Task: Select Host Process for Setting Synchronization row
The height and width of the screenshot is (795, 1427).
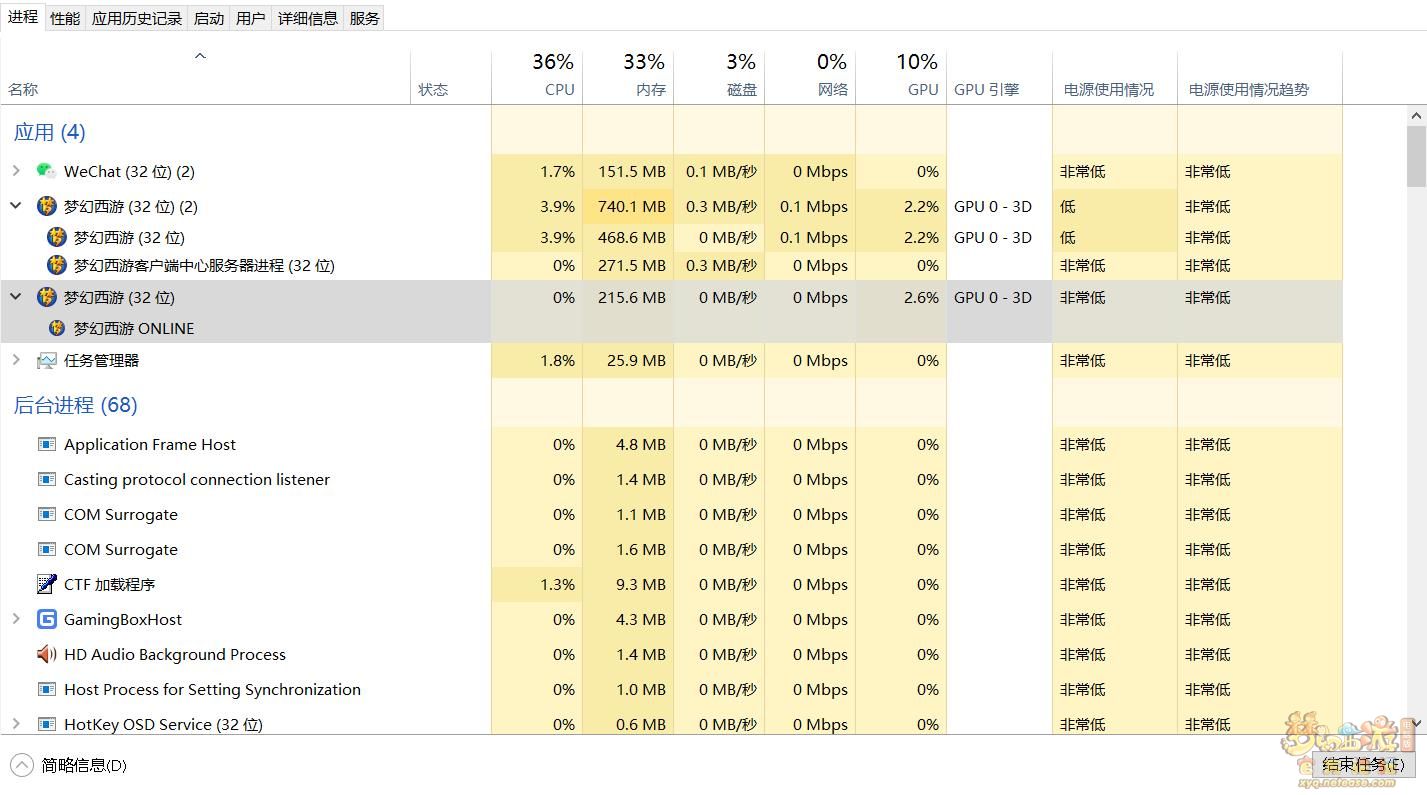Action: click(671, 689)
